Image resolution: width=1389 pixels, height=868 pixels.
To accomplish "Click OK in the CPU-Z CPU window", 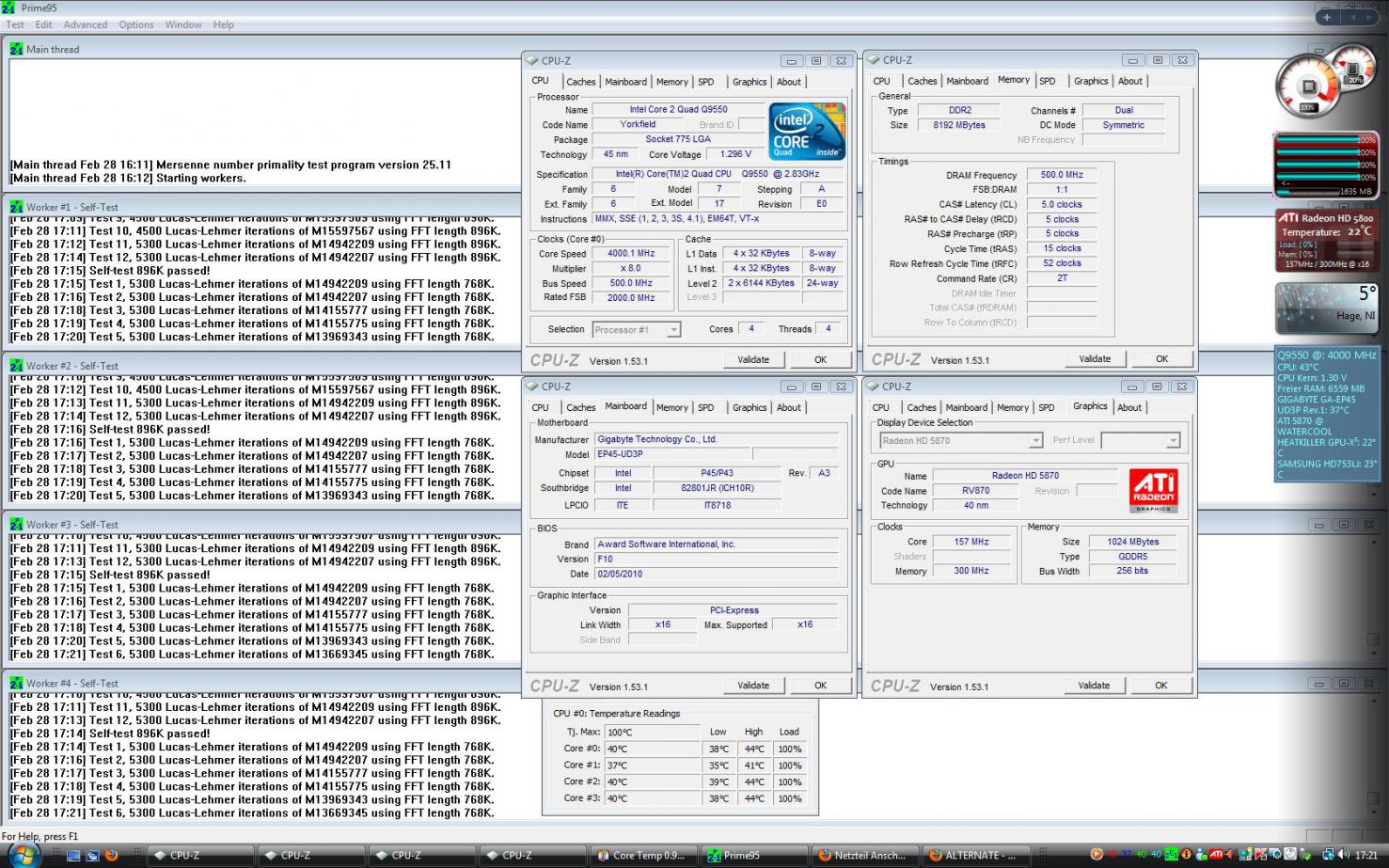I will coord(820,359).
